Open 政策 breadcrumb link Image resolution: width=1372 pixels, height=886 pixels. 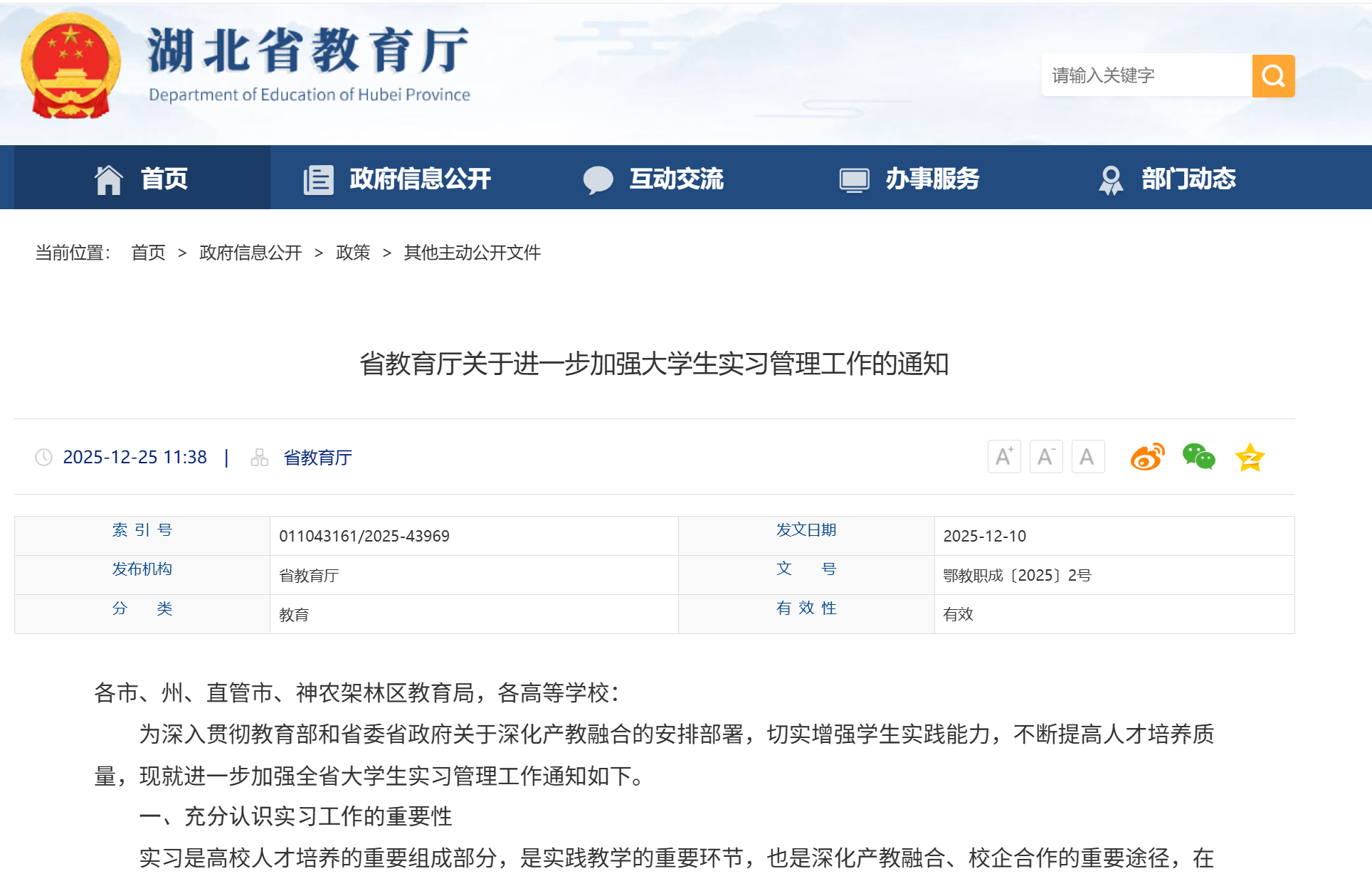pyautogui.click(x=353, y=253)
